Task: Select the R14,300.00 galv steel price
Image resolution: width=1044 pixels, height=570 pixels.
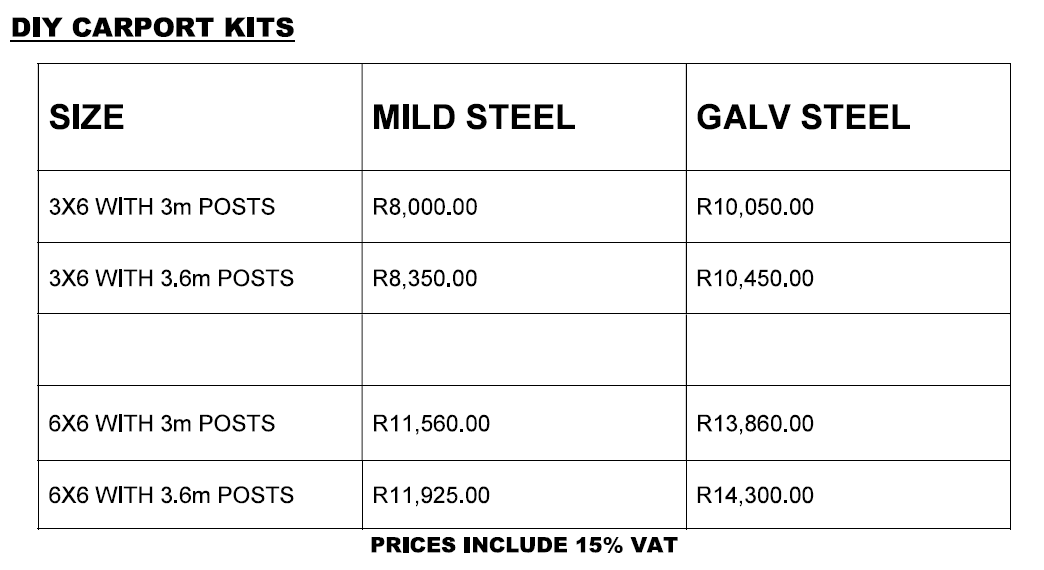Action: point(755,495)
